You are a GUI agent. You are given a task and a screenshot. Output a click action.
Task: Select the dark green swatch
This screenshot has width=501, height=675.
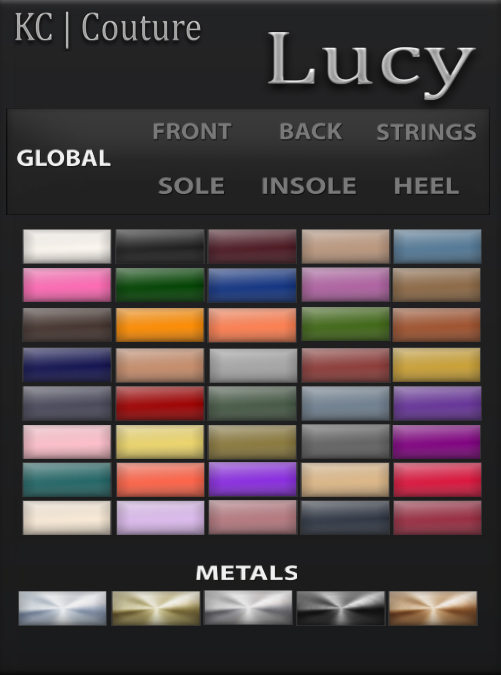(x=160, y=285)
